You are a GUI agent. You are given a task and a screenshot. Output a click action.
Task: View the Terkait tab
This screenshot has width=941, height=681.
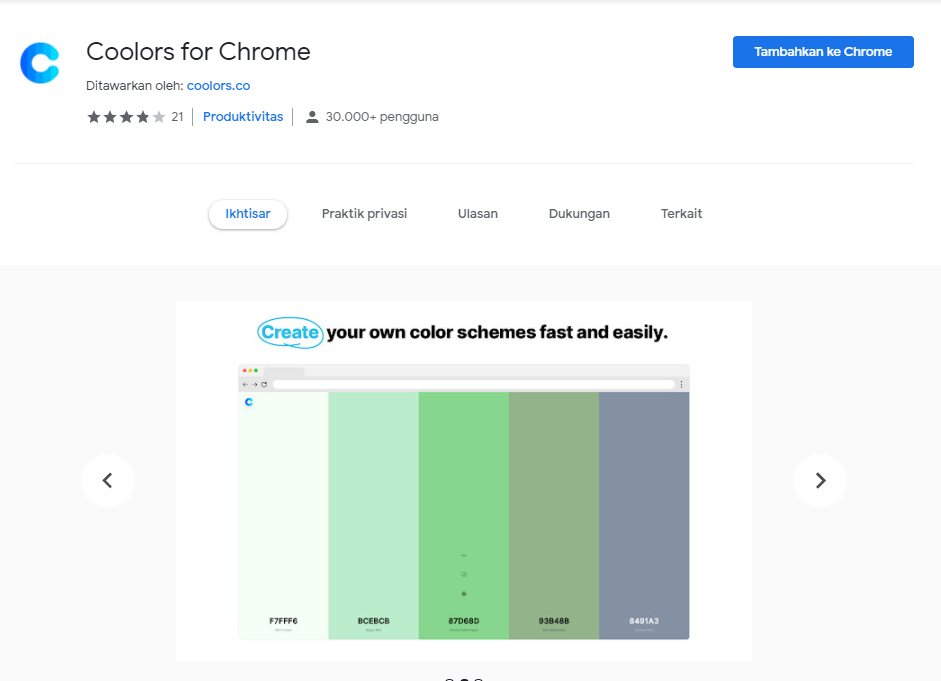tap(681, 213)
